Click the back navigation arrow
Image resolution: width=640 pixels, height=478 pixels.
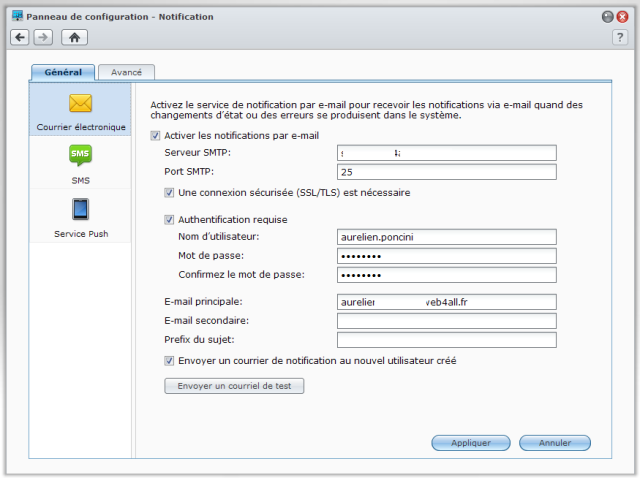click(x=20, y=37)
